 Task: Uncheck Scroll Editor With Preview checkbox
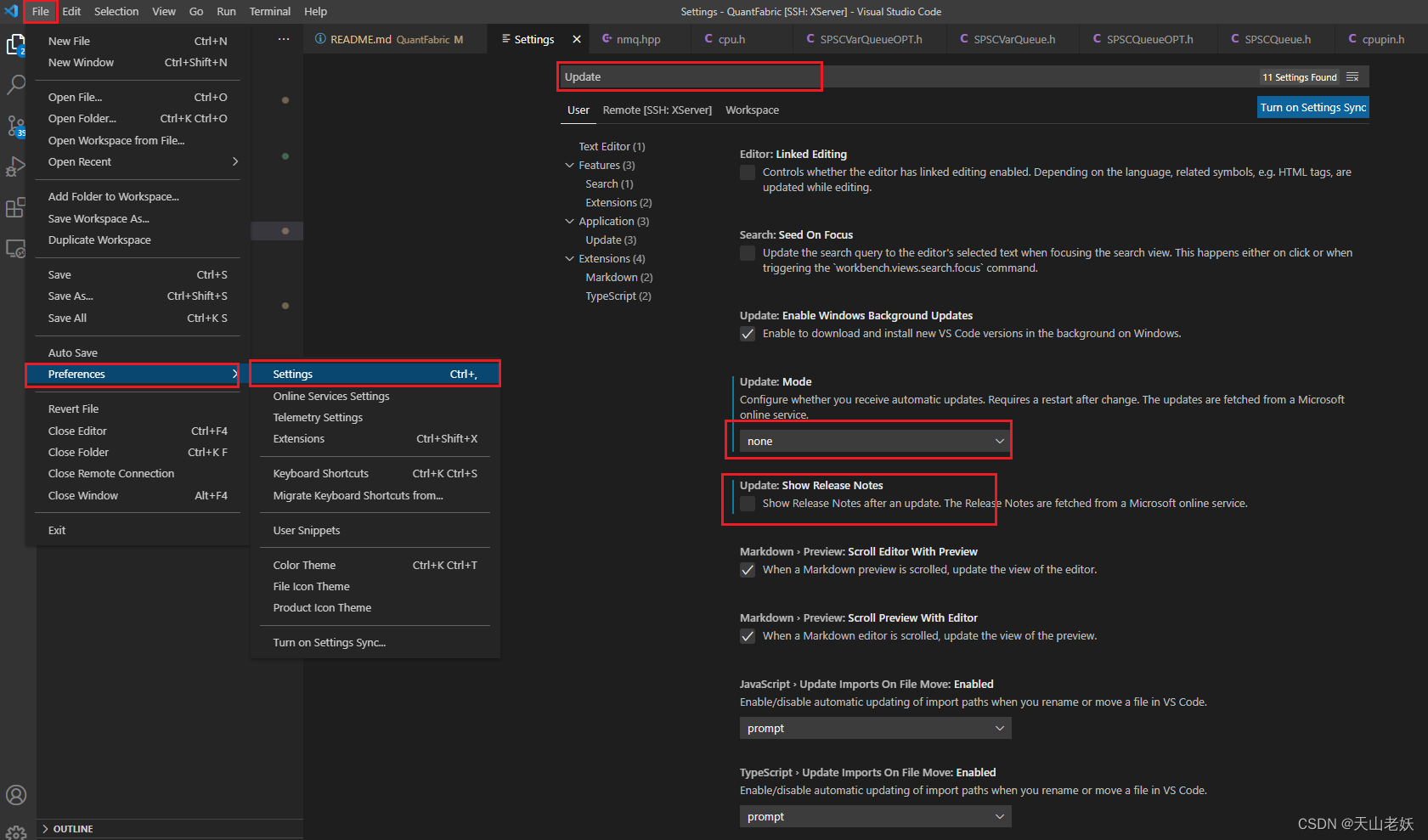click(x=748, y=570)
